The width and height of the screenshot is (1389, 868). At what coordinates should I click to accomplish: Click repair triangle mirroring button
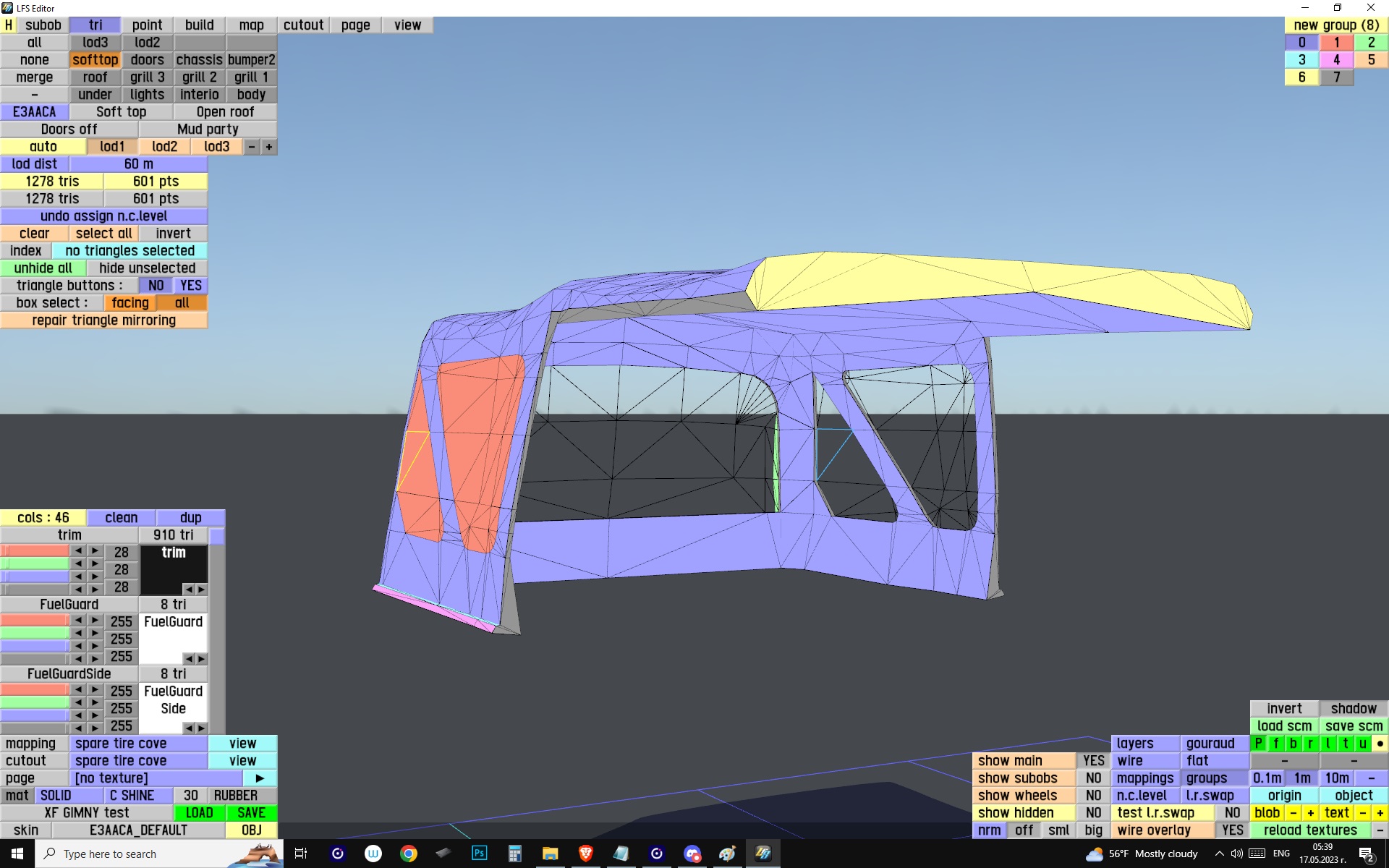click(x=104, y=320)
